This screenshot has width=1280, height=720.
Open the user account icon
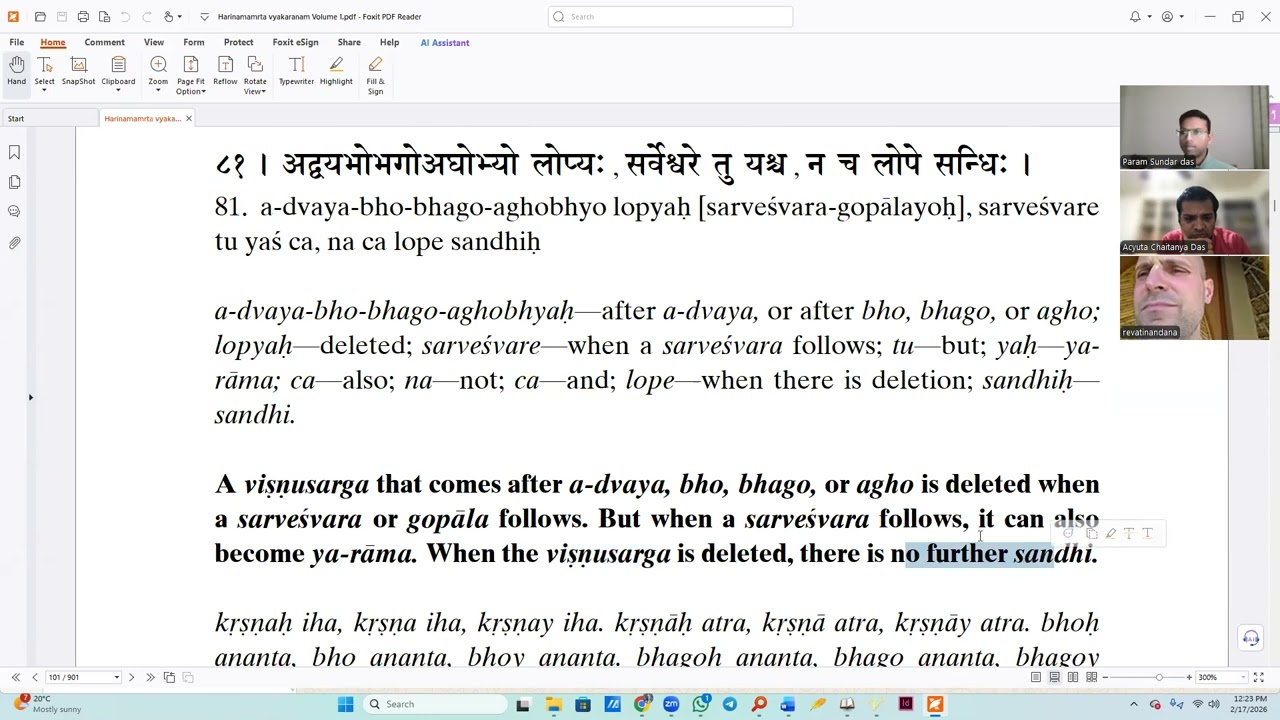(x=1167, y=17)
